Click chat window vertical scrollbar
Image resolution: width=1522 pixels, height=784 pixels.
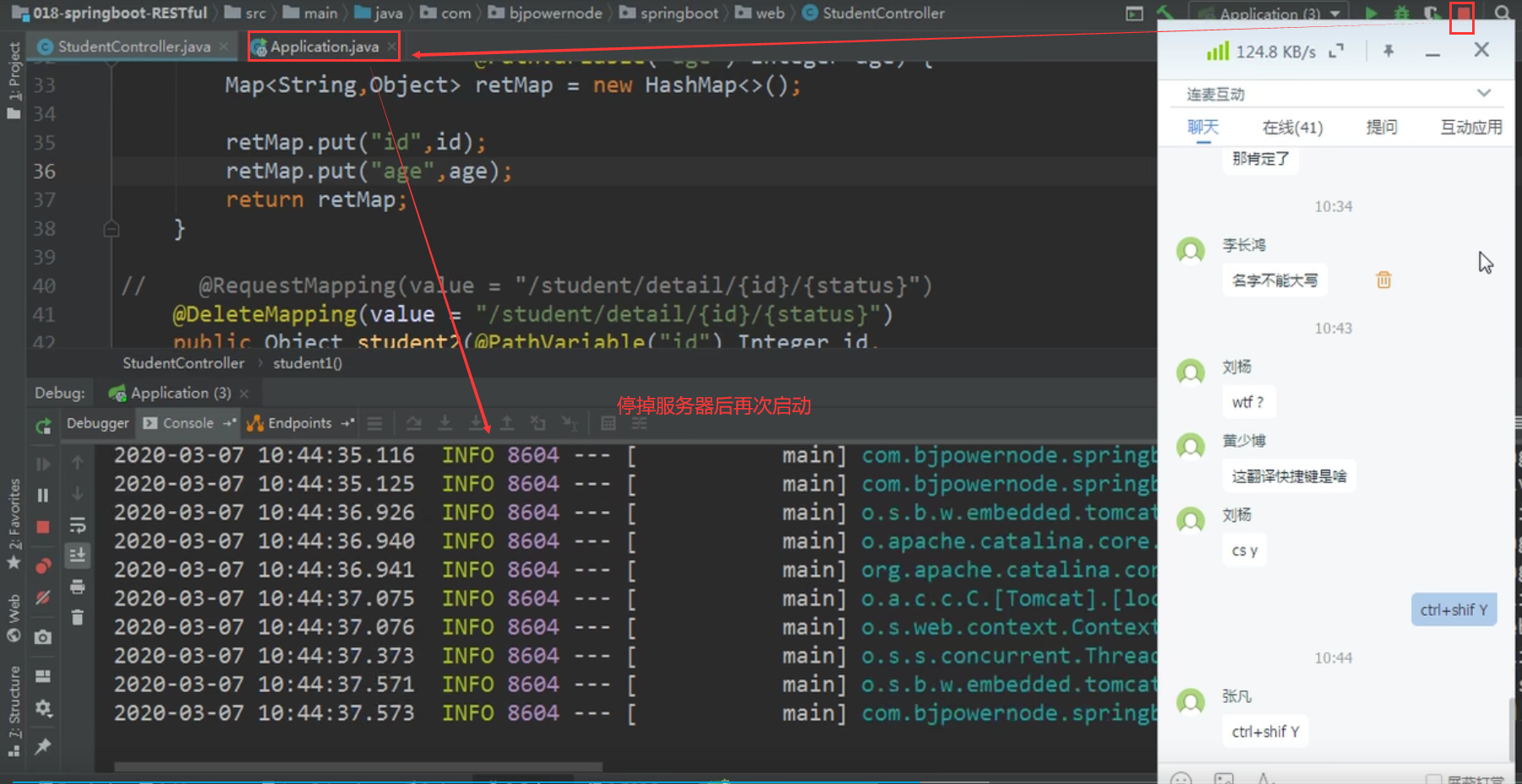coord(1511,729)
